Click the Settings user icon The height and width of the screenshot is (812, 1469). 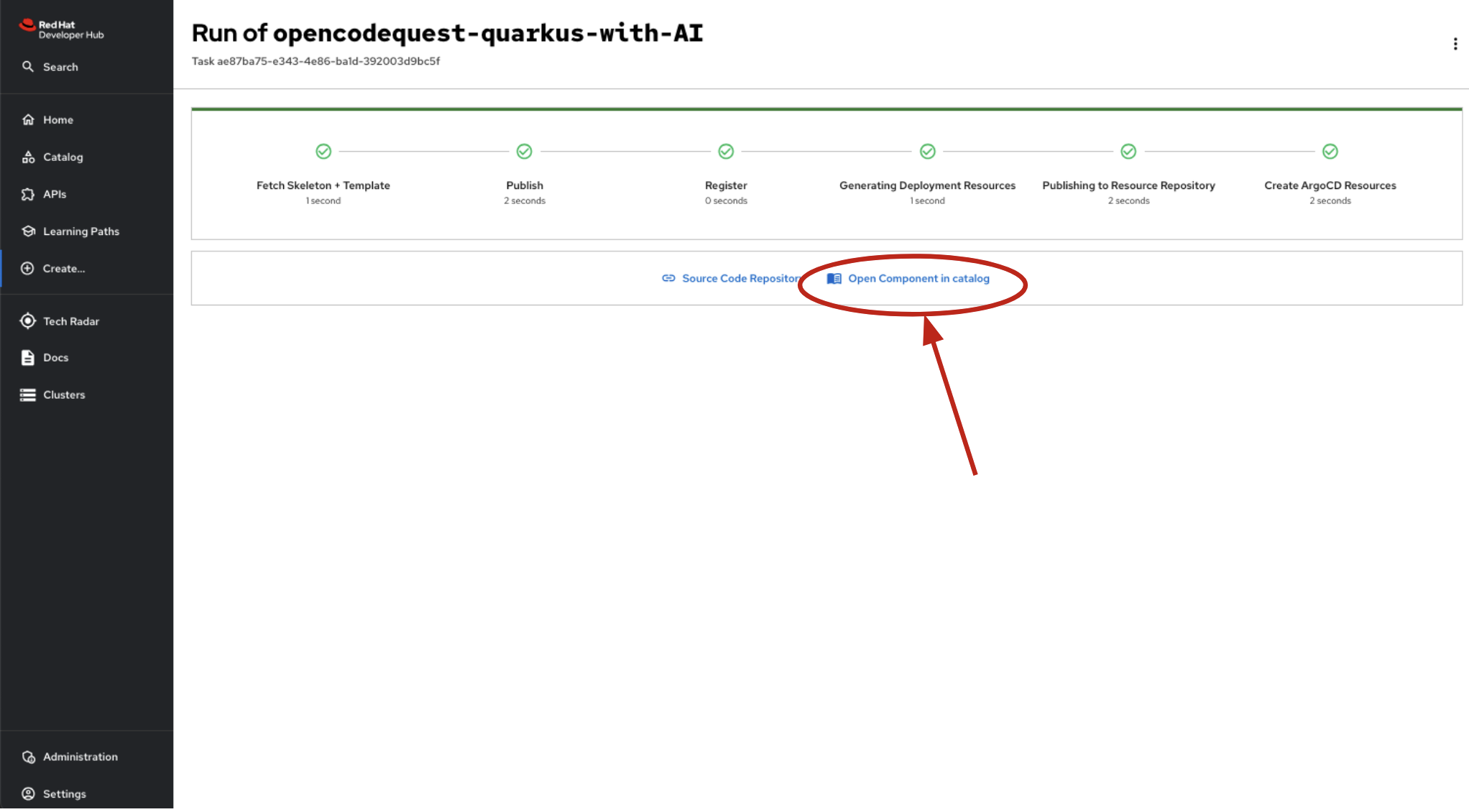pos(28,795)
